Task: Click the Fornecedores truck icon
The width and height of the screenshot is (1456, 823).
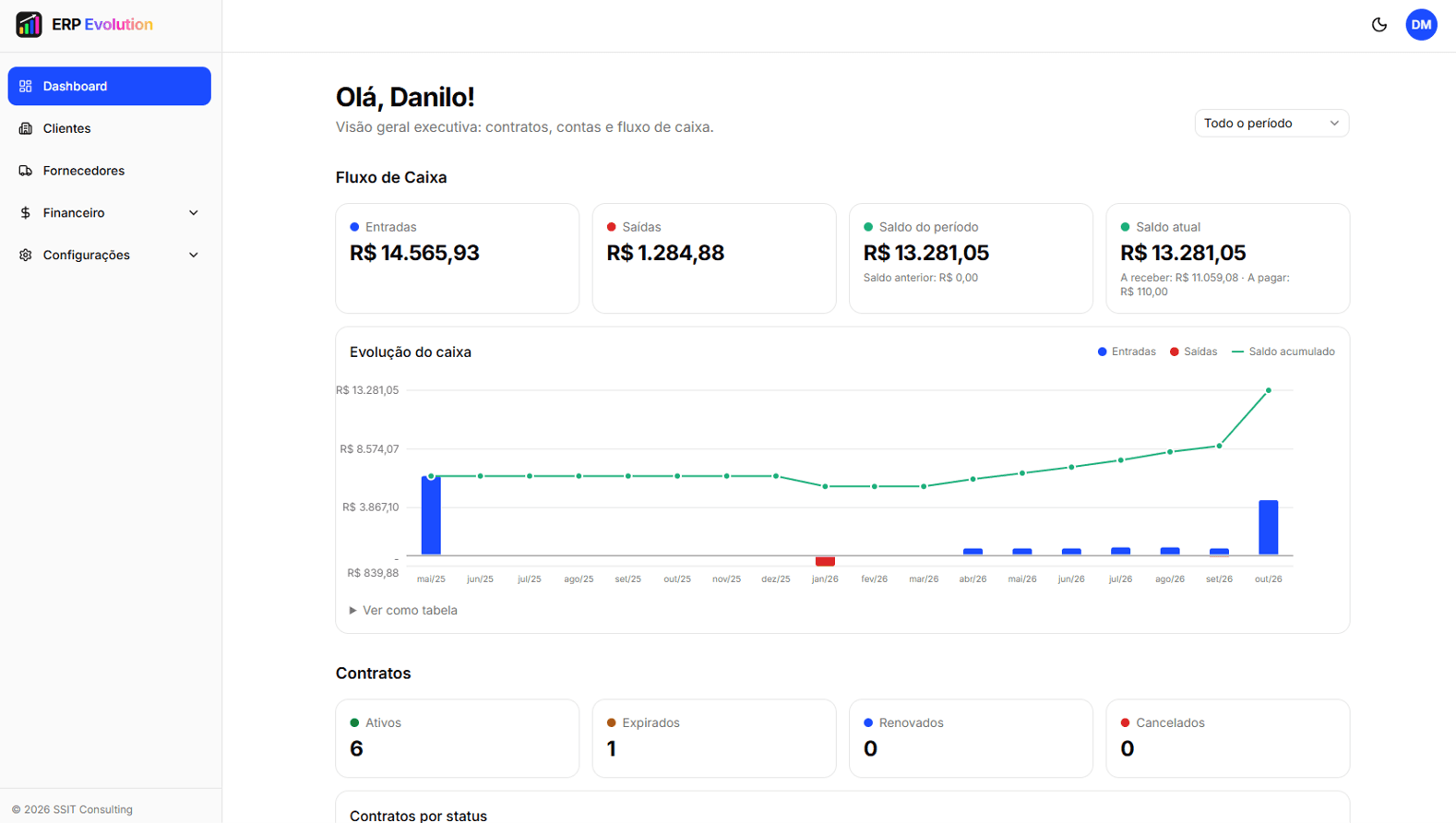Action: point(26,171)
